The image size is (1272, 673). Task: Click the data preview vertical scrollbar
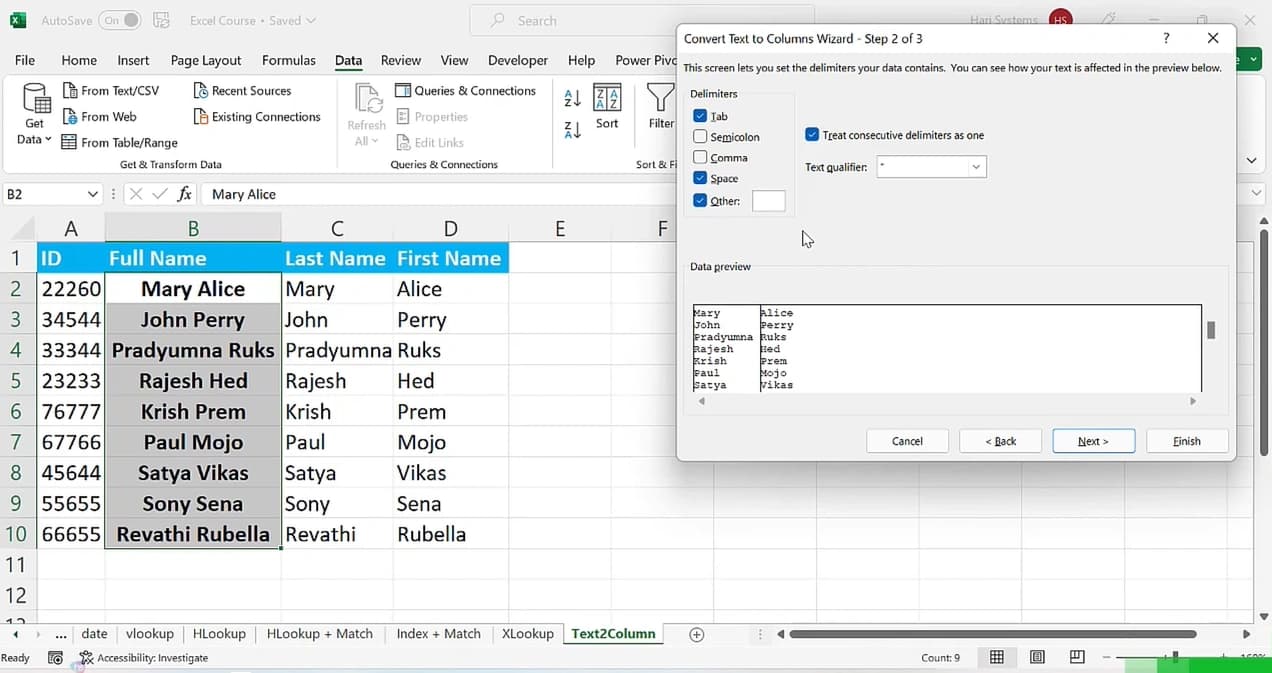1211,330
